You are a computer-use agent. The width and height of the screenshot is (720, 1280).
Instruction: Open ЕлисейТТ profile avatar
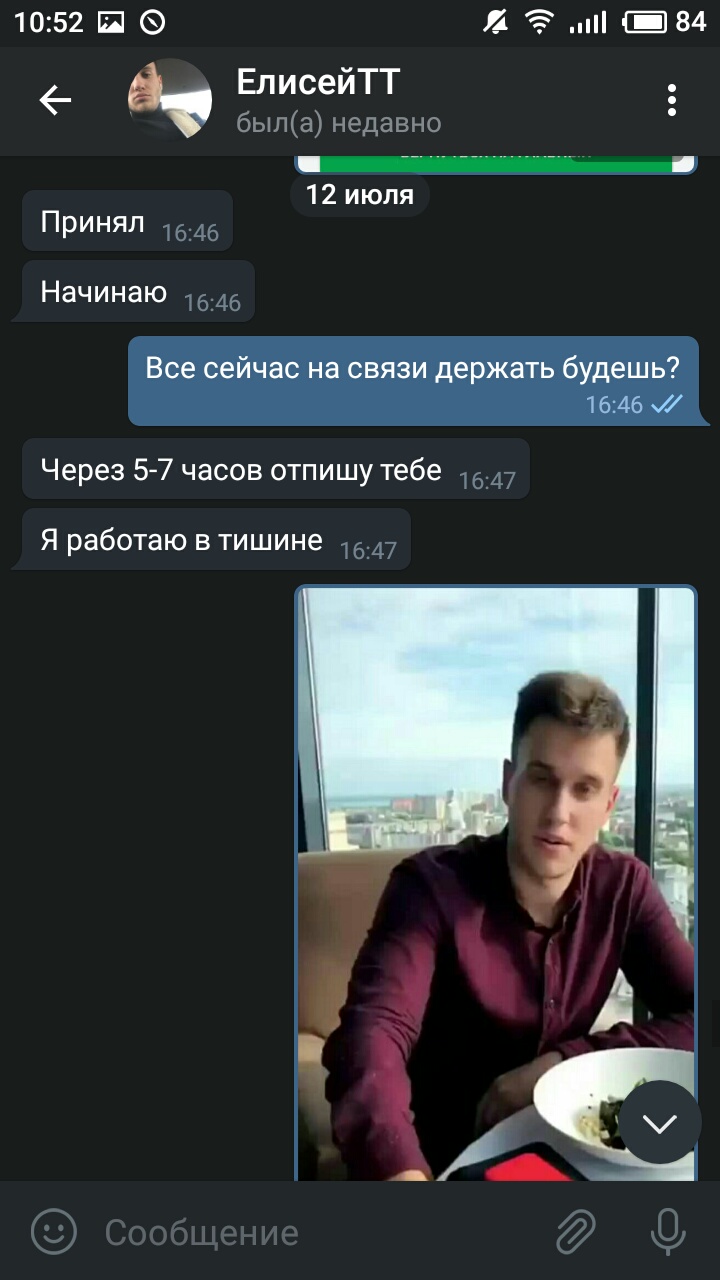[x=170, y=100]
